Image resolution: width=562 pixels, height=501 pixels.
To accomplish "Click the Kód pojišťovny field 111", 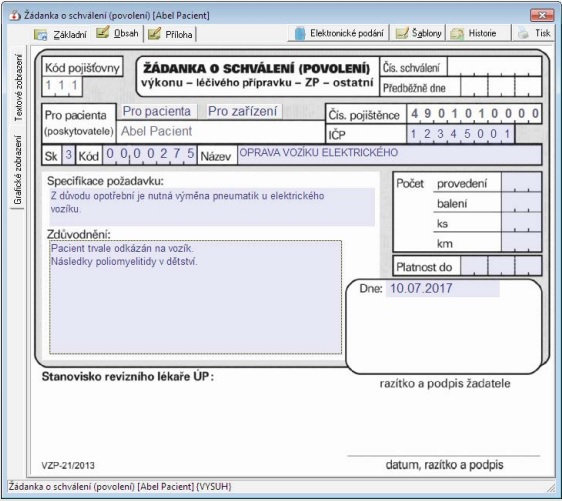I will click(62, 86).
